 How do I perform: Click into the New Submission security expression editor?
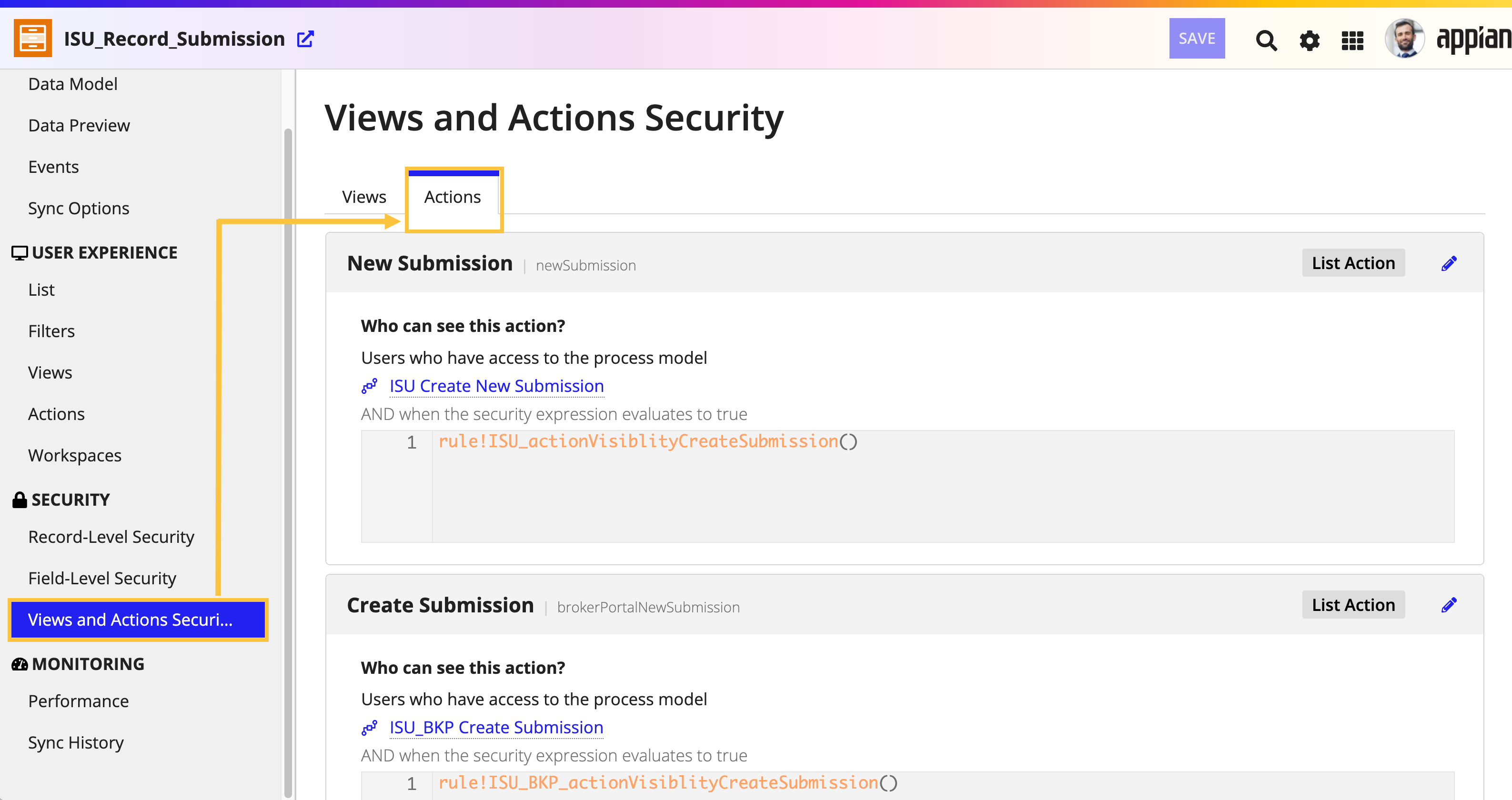coord(907,487)
